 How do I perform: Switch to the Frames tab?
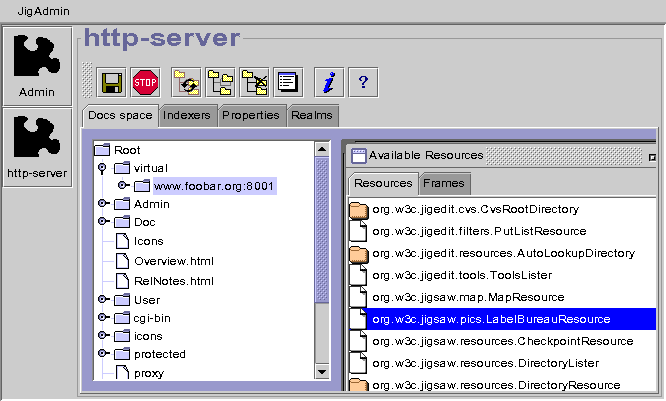pos(443,184)
